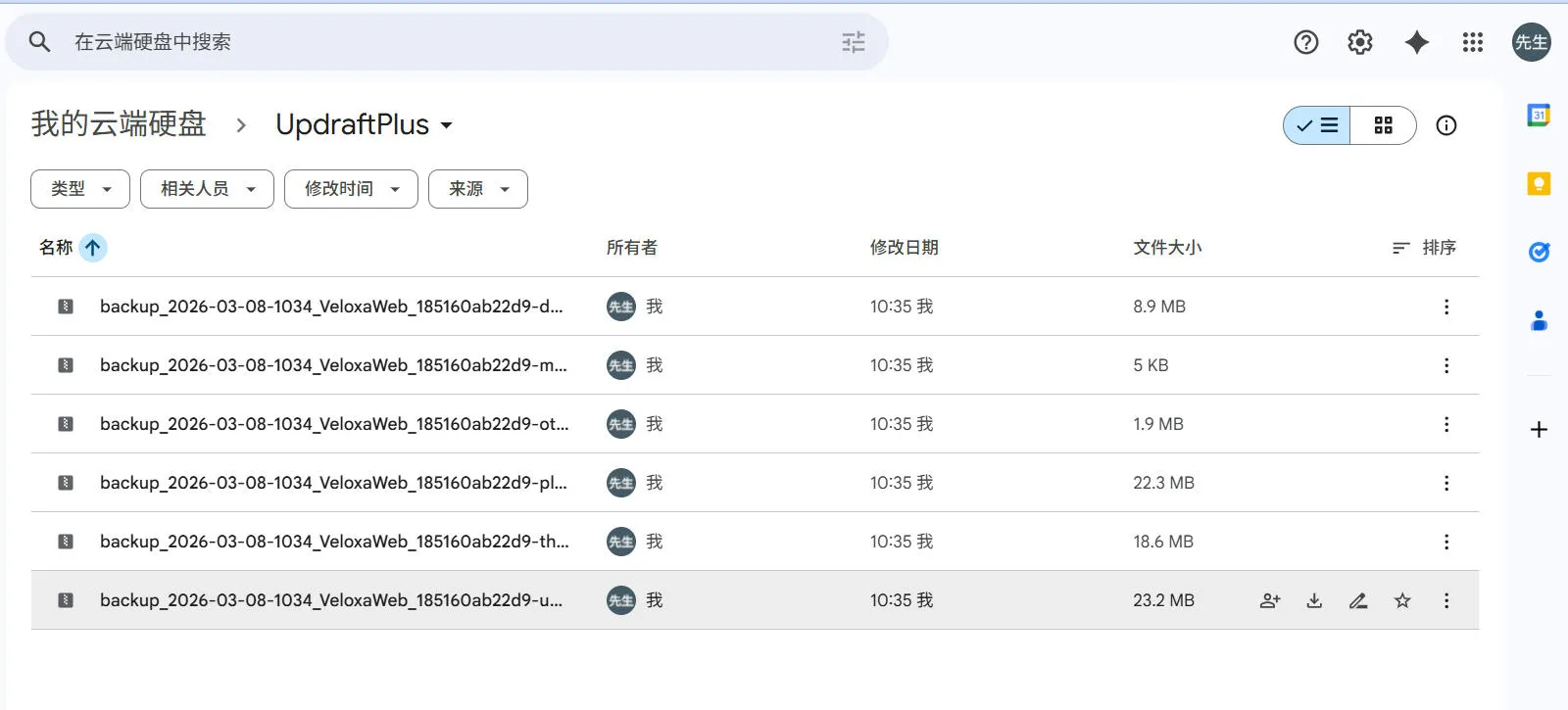Expand the 修改时间 filter dropdown
Image resolution: width=1568 pixels, height=710 pixels.
click(351, 189)
